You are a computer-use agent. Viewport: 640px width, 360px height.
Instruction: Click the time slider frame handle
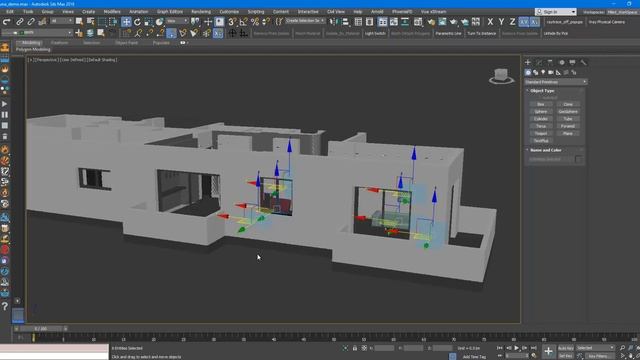click(x=40, y=329)
